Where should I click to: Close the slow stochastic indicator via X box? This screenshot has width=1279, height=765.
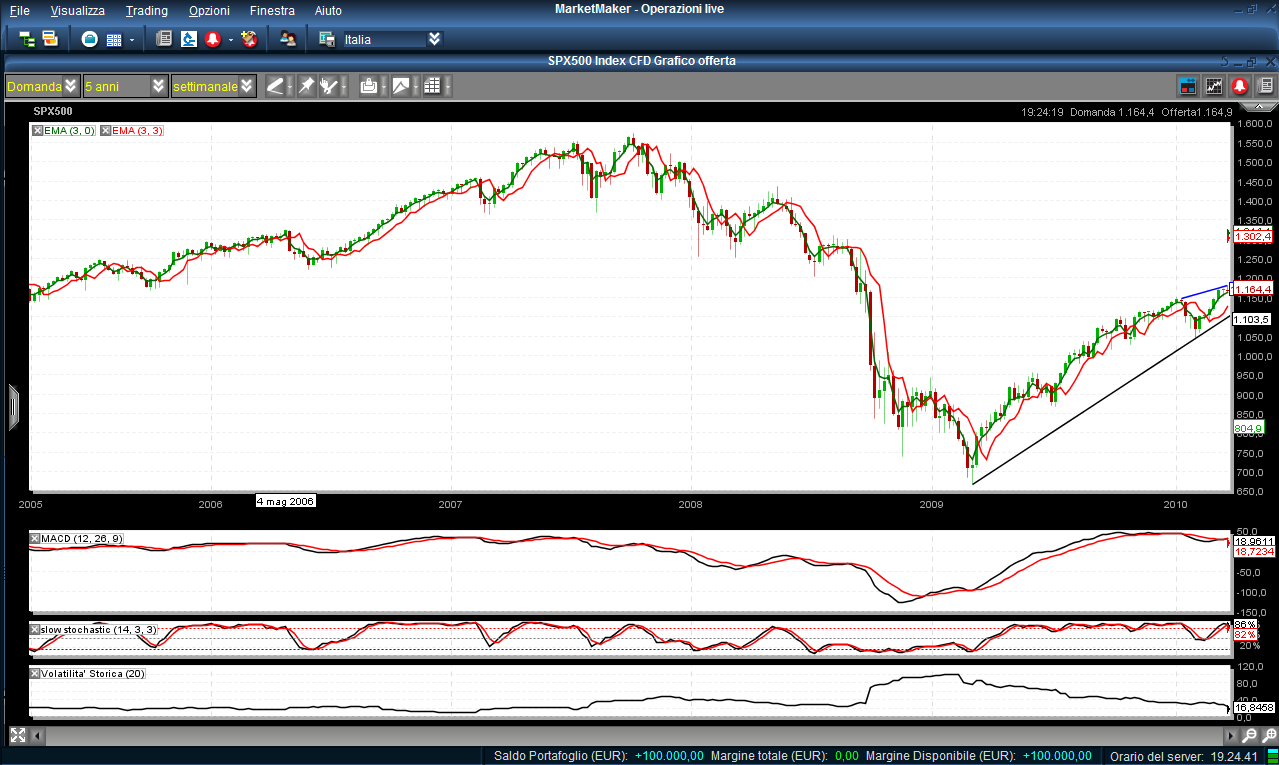coord(37,629)
